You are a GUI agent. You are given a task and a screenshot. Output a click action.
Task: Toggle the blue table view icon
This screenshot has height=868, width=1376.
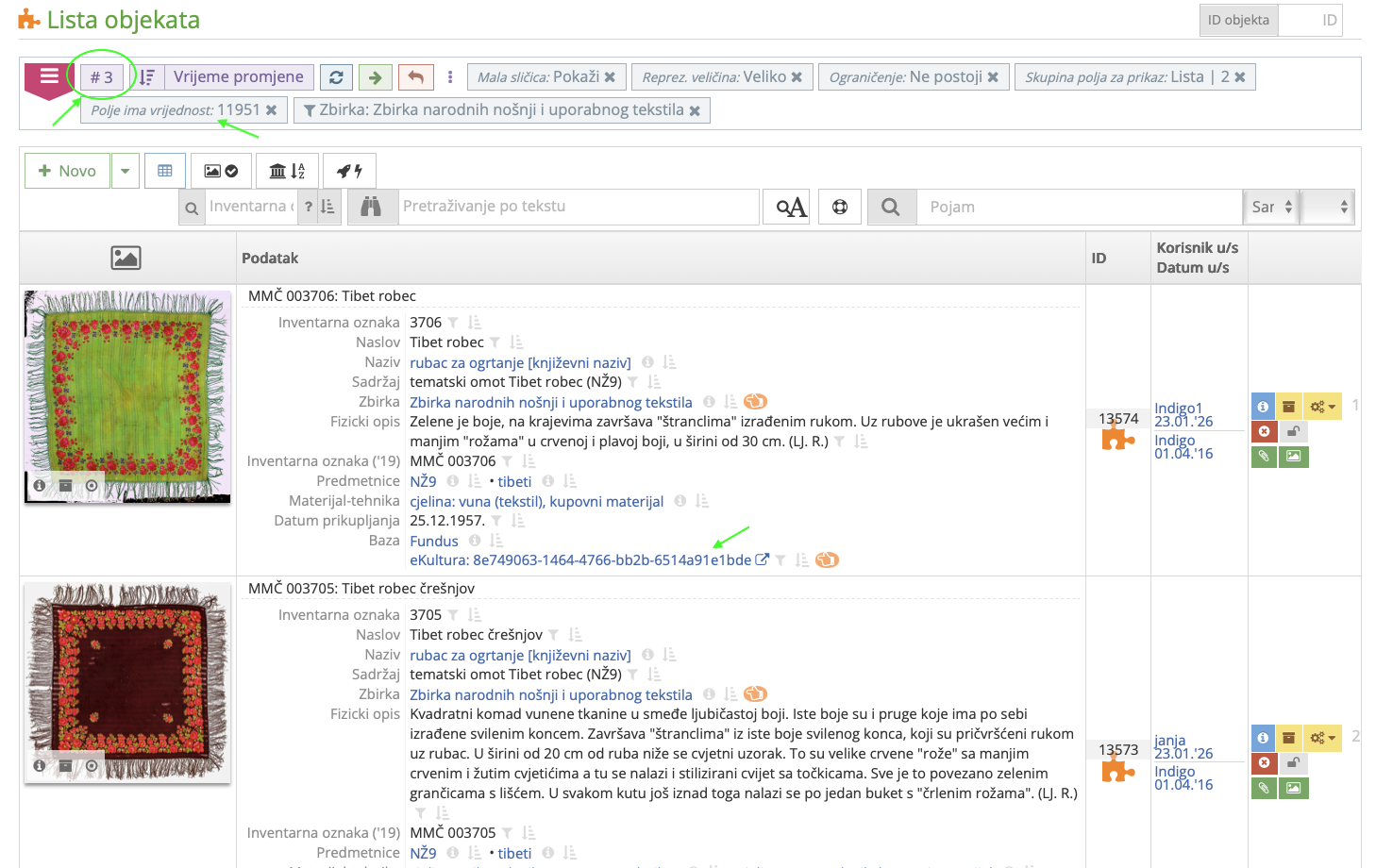click(165, 170)
